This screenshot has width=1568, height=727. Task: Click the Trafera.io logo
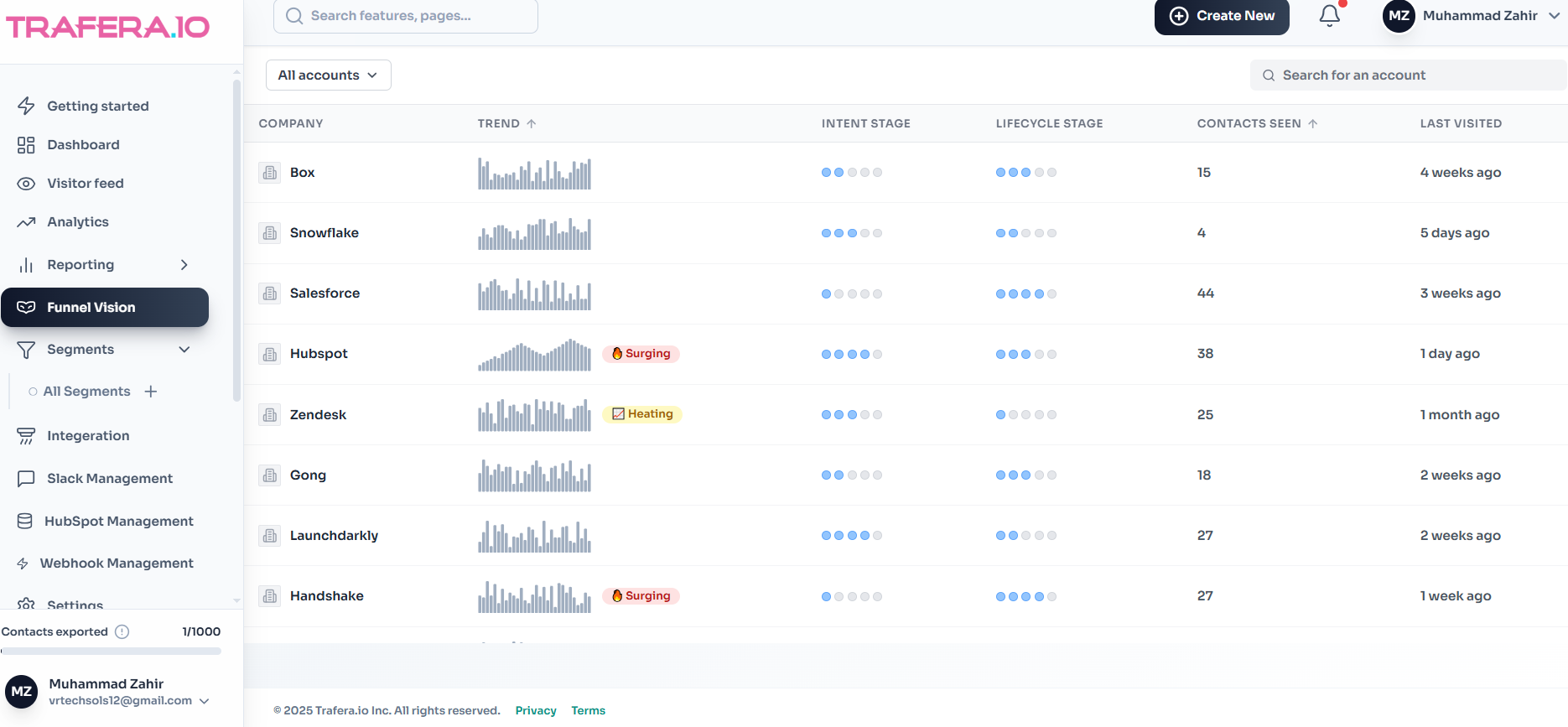point(108,28)
